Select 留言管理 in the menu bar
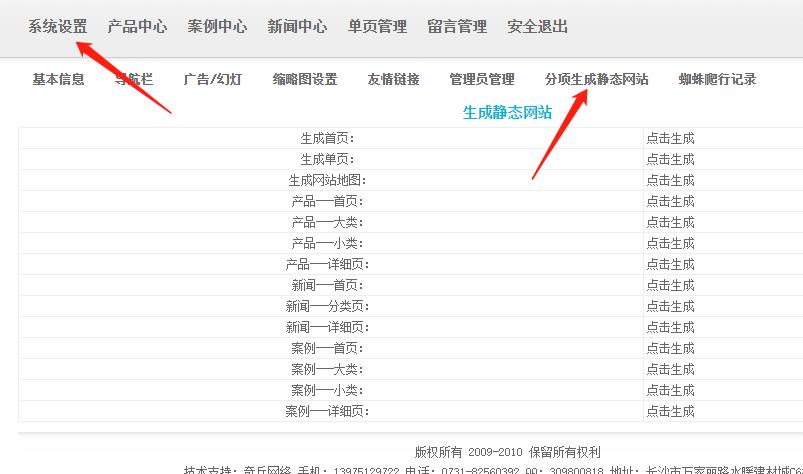 point(457,27)
